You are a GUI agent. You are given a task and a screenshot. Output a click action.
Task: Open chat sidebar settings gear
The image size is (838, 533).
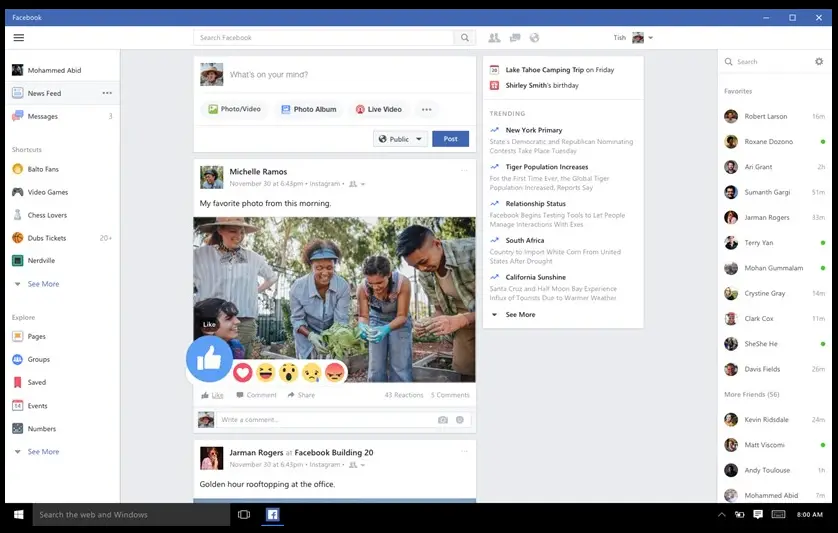pyautogui.click(x=819, y=62)
